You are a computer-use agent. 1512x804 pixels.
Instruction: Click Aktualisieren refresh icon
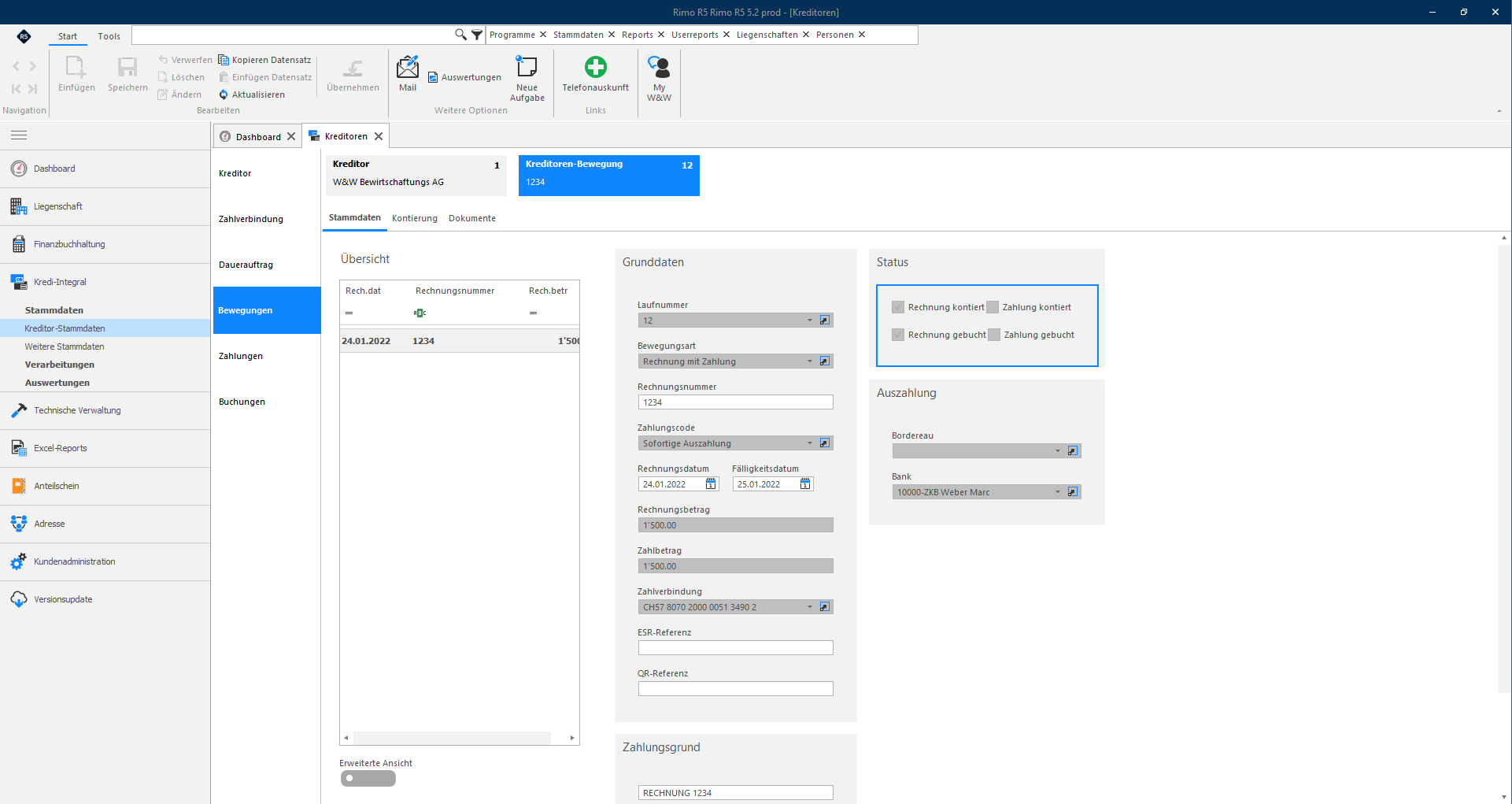click(x=224, y=94)
